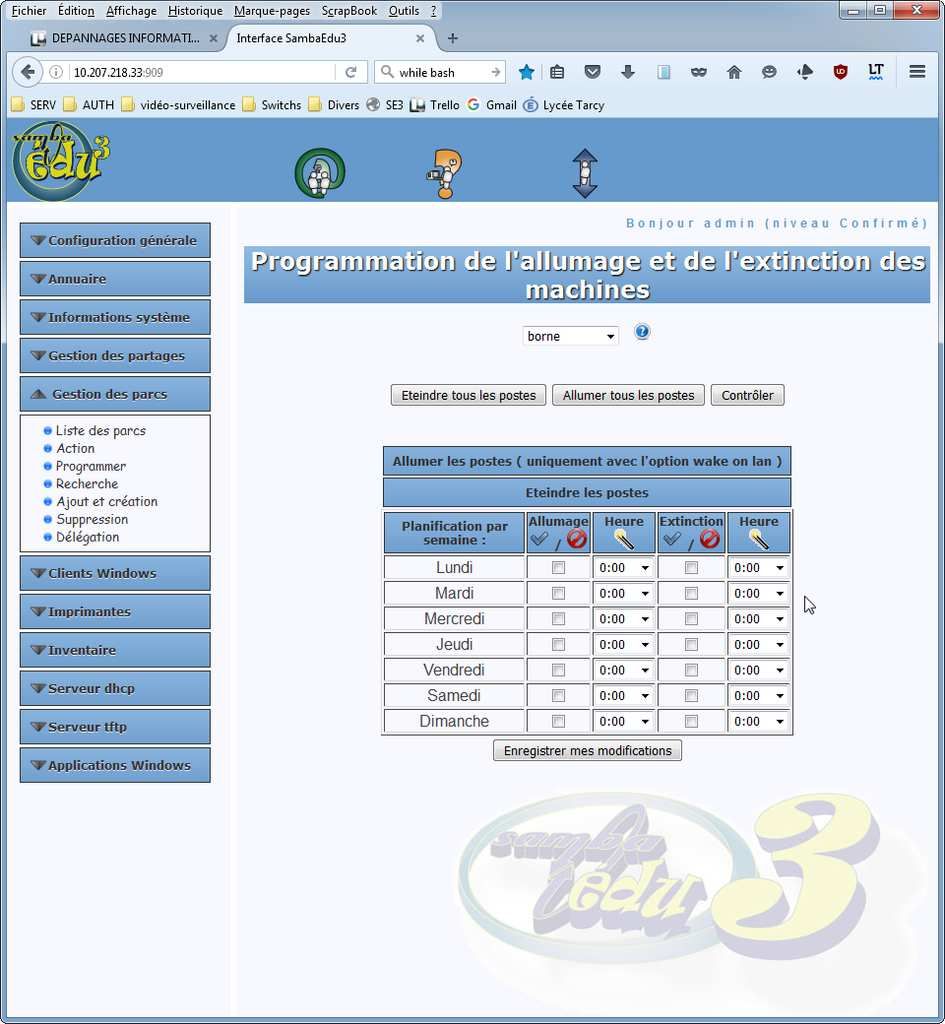The height and width of the screenshot is (1024, 945).
Task: Click the search go arrow icon
Action: 496,72
